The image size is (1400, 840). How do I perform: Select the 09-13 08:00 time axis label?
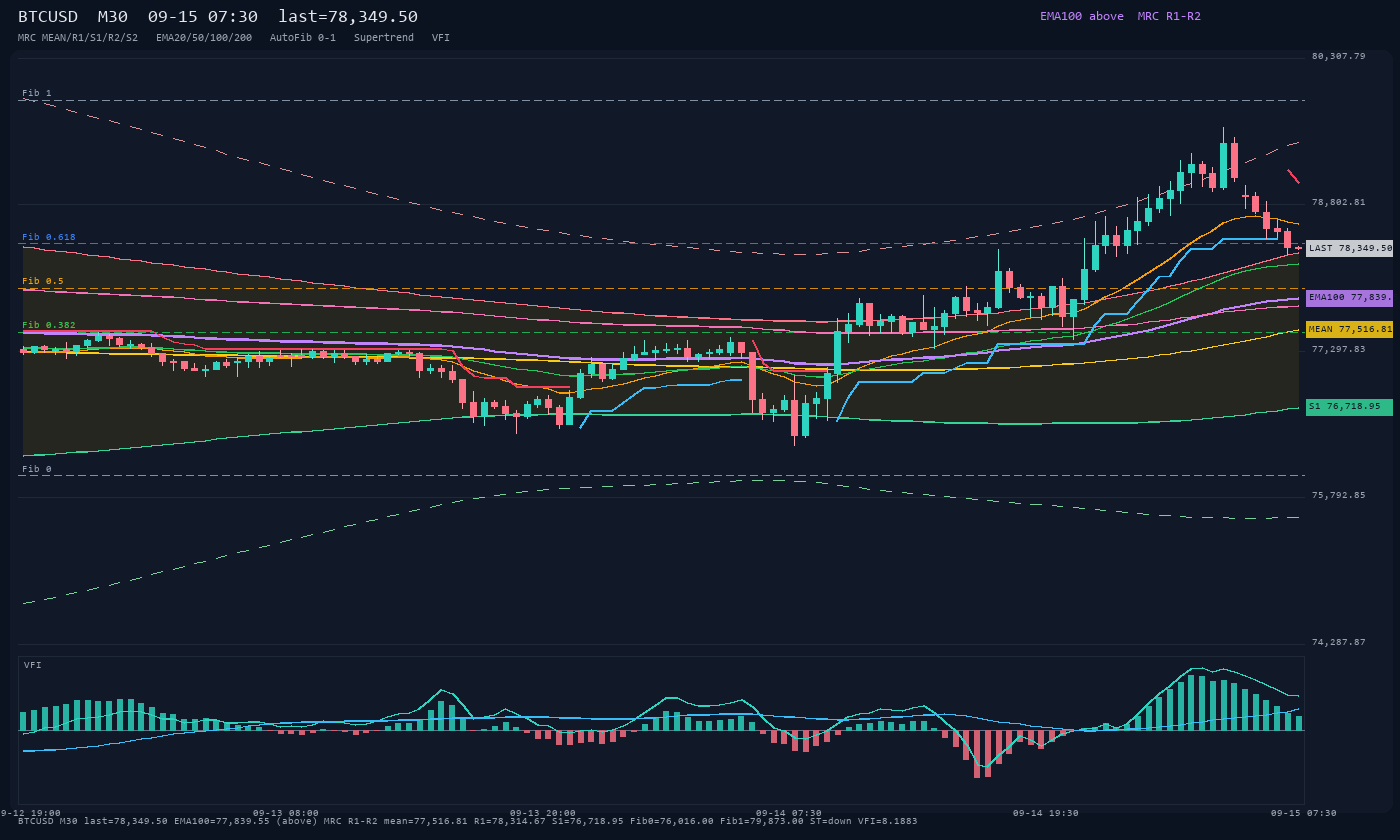[x=286, y=813]
